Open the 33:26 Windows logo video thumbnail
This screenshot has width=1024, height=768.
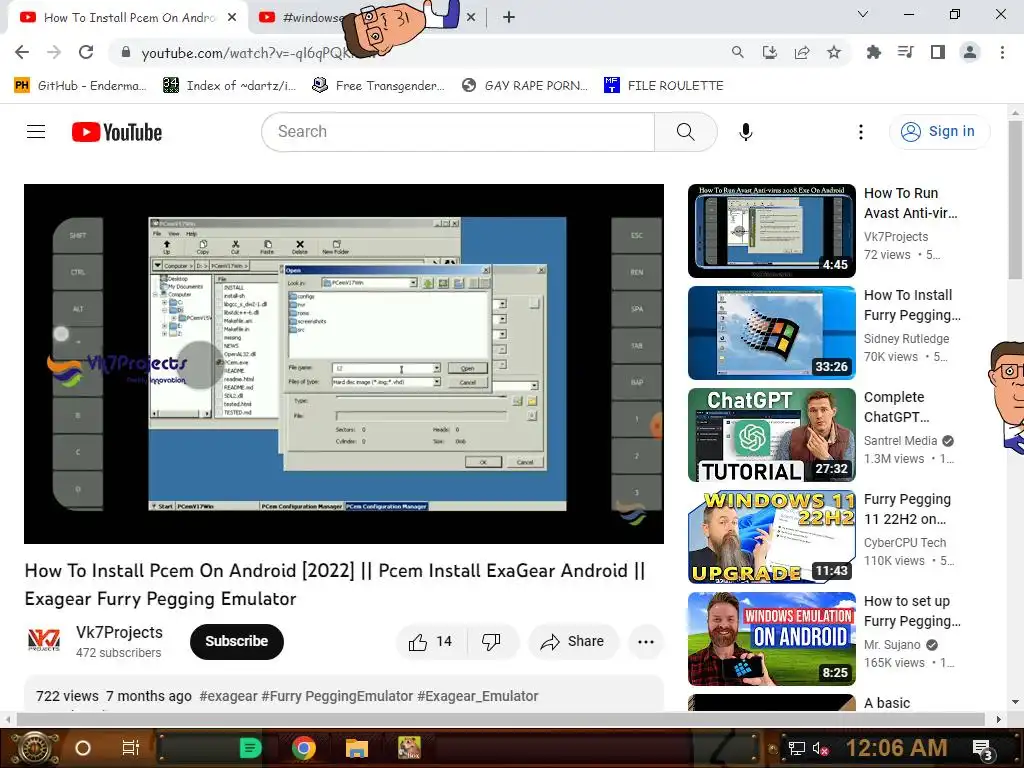click(x=771, y=333)
